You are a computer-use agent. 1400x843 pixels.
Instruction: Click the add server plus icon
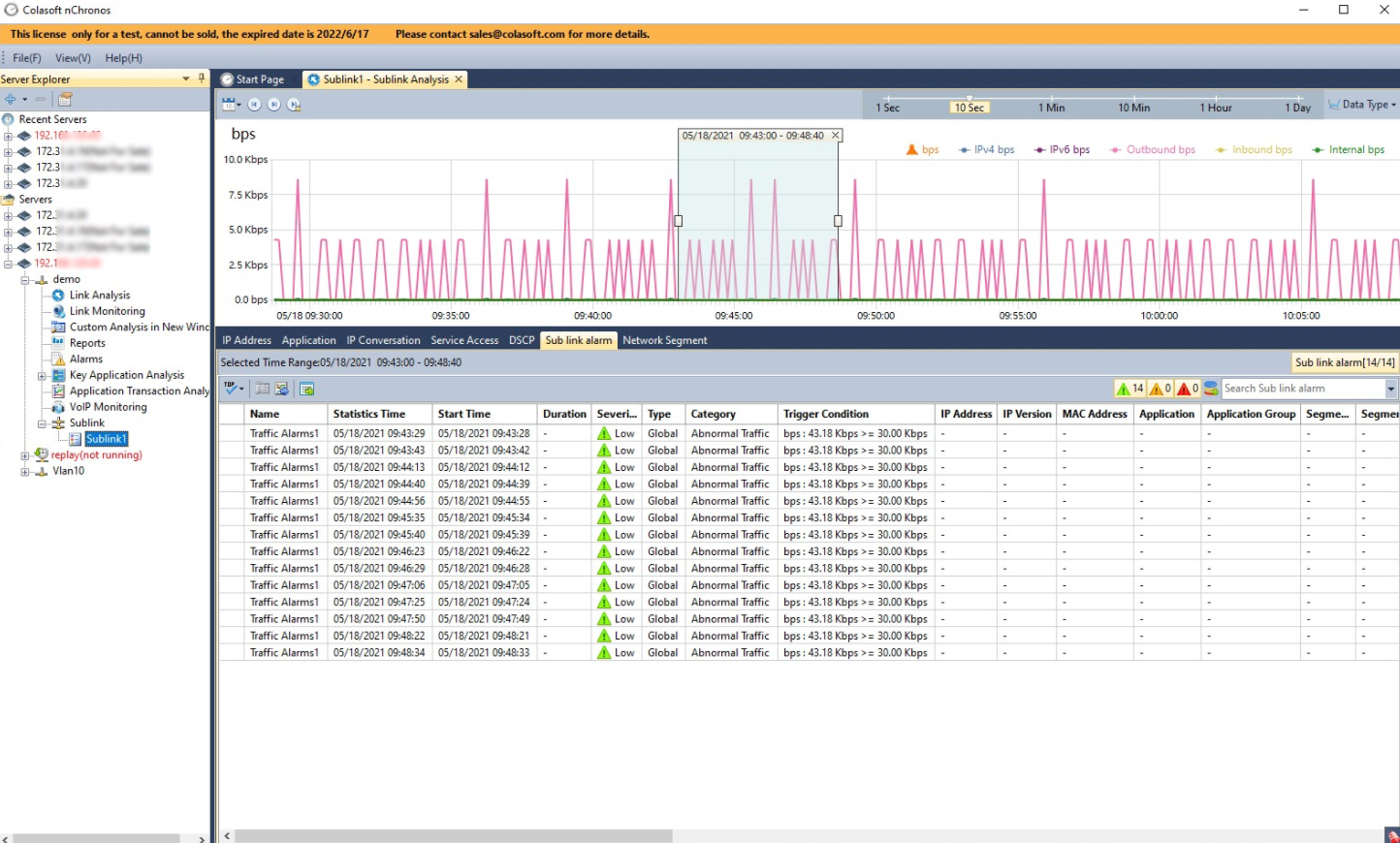pos(10,99)
